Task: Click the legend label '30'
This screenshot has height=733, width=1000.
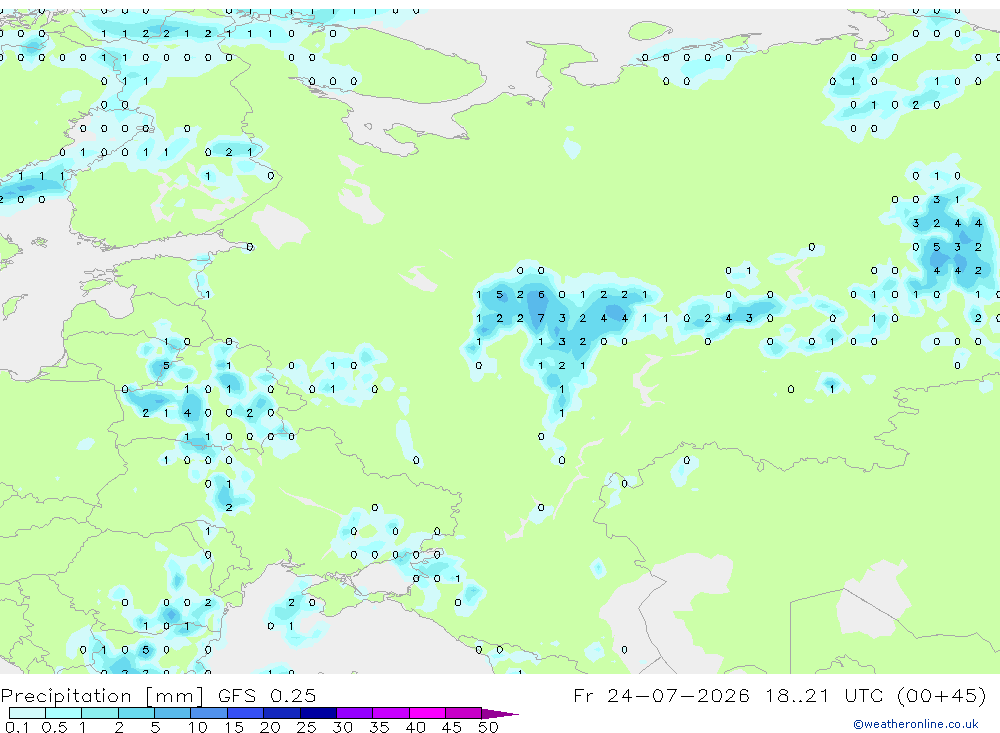Action: (x=342, y=727)
